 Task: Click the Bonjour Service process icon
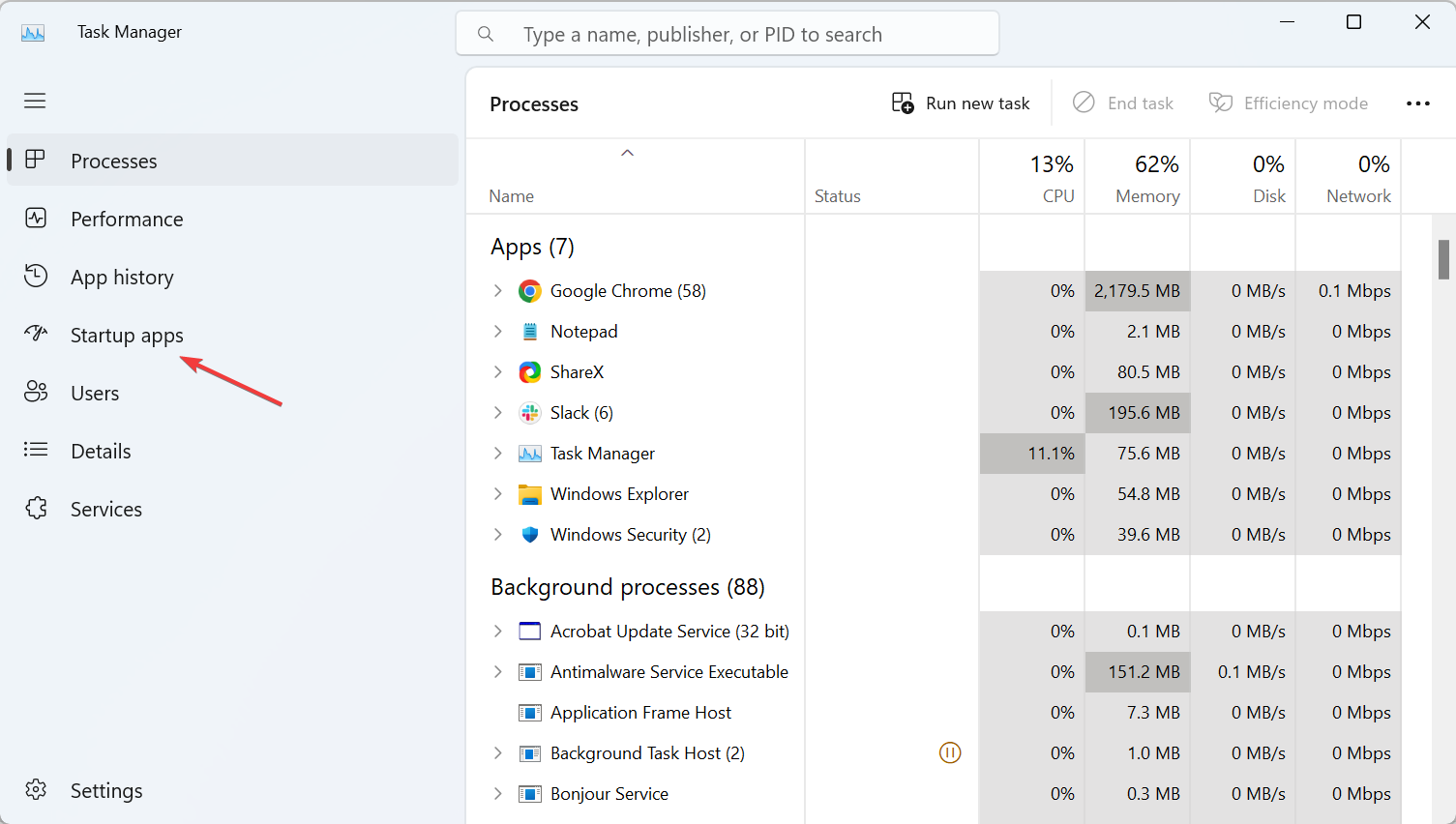pos(530,794)
